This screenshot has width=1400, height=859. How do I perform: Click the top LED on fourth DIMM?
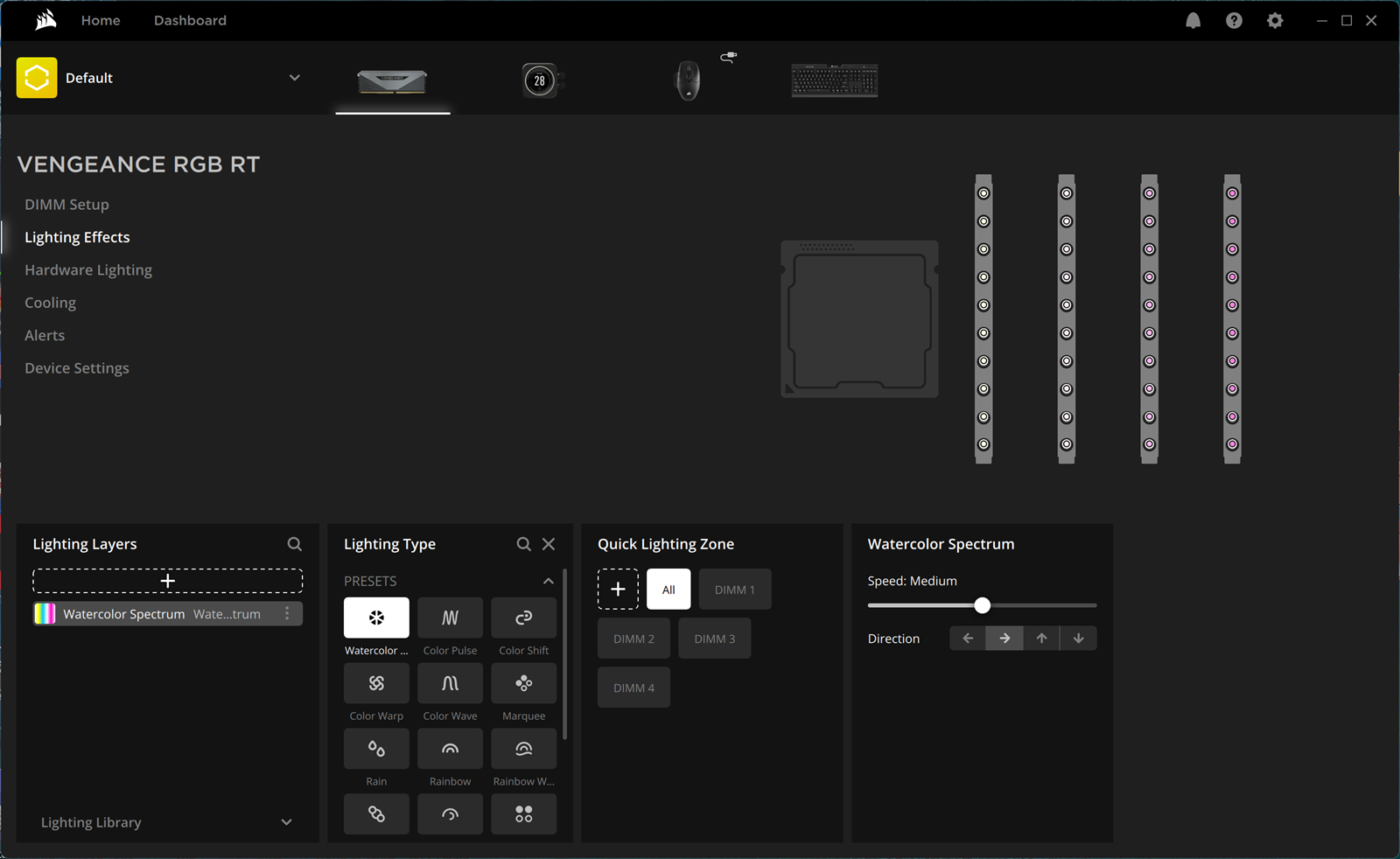pyautogui.click(x=1232, y=193)
